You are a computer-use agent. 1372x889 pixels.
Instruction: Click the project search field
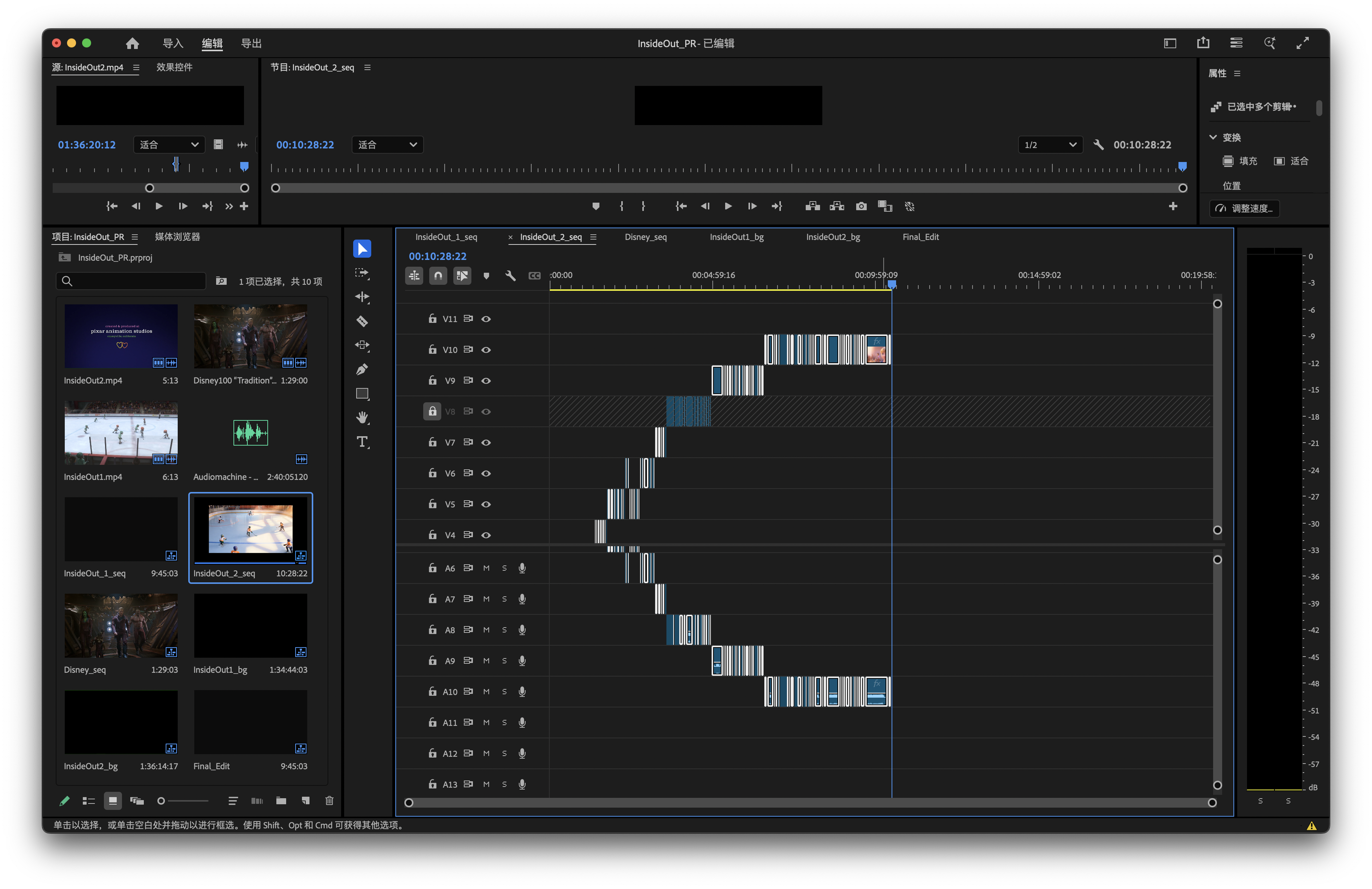click(x=131, y=281)
